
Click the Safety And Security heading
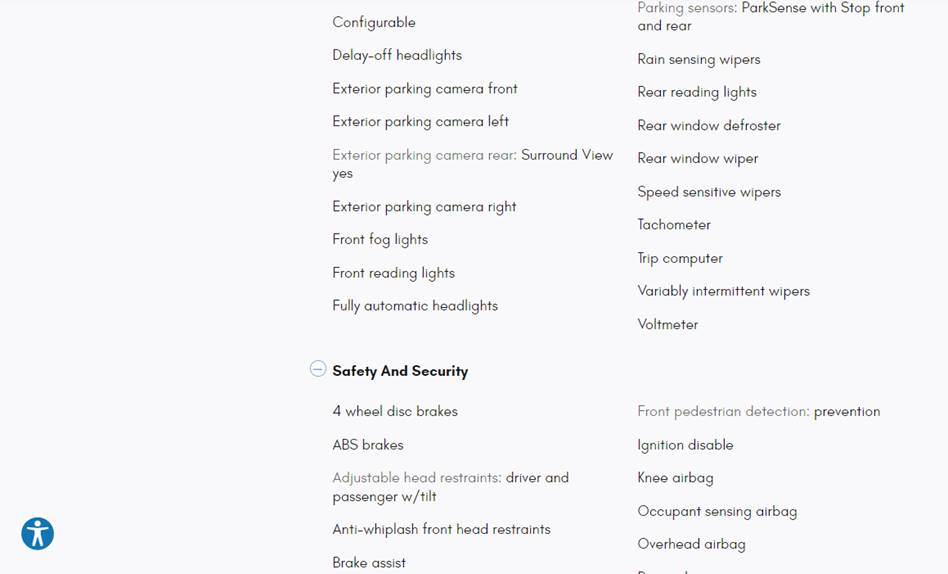tap(400, 371)
